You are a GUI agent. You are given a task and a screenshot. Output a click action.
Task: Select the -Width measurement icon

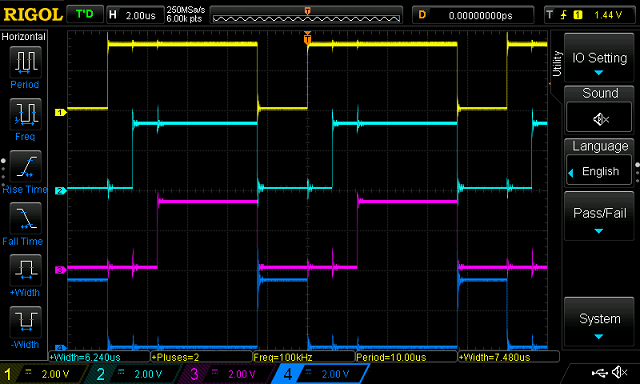[x=25, y=322]
